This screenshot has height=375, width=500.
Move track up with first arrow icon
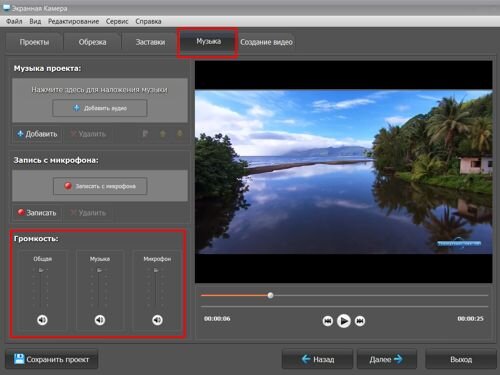[163, 134]
